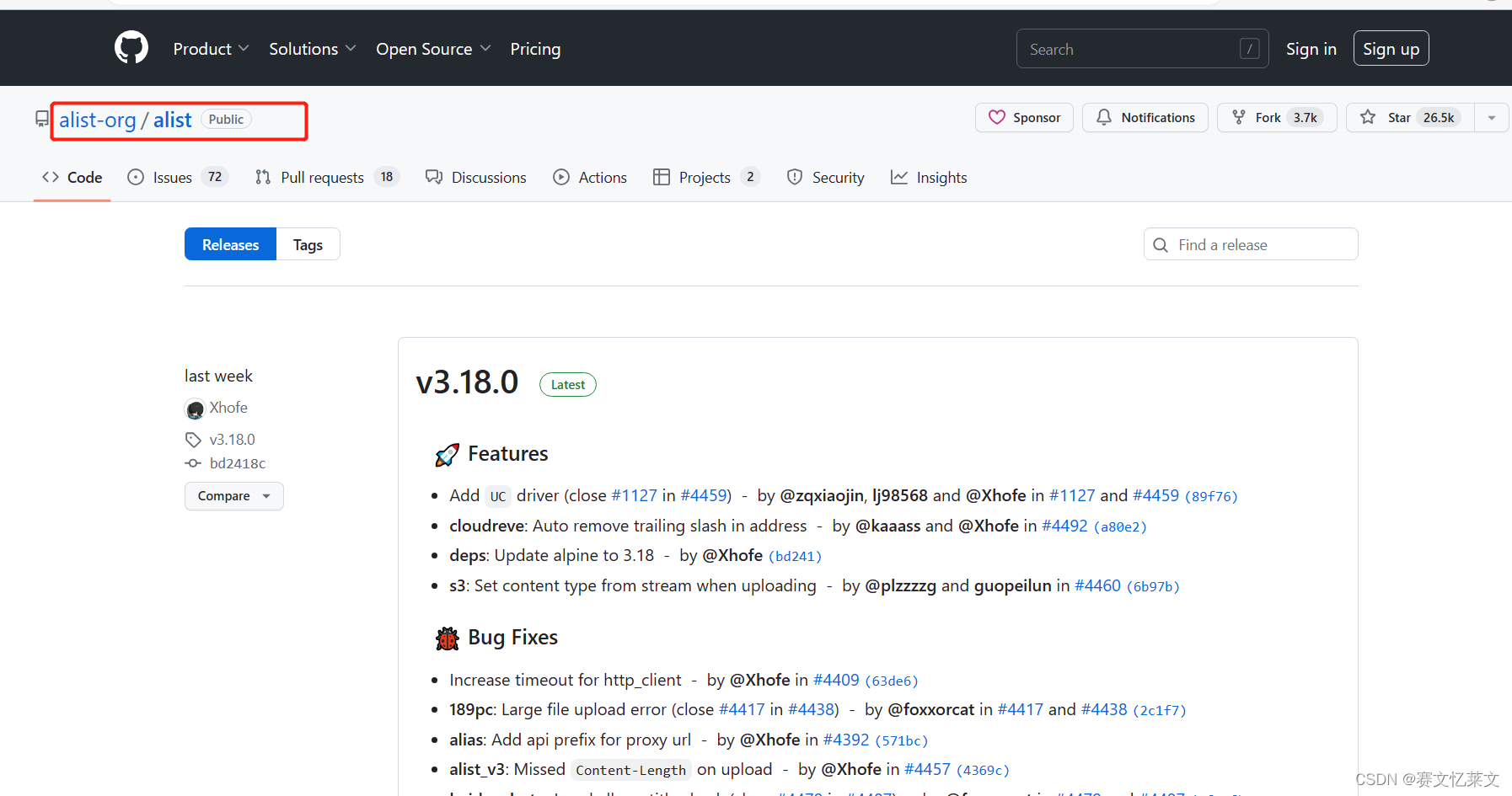The height and width of the screenshot is (796, 1512).
Task: Click the repository book icon
Action: (42, 120)
